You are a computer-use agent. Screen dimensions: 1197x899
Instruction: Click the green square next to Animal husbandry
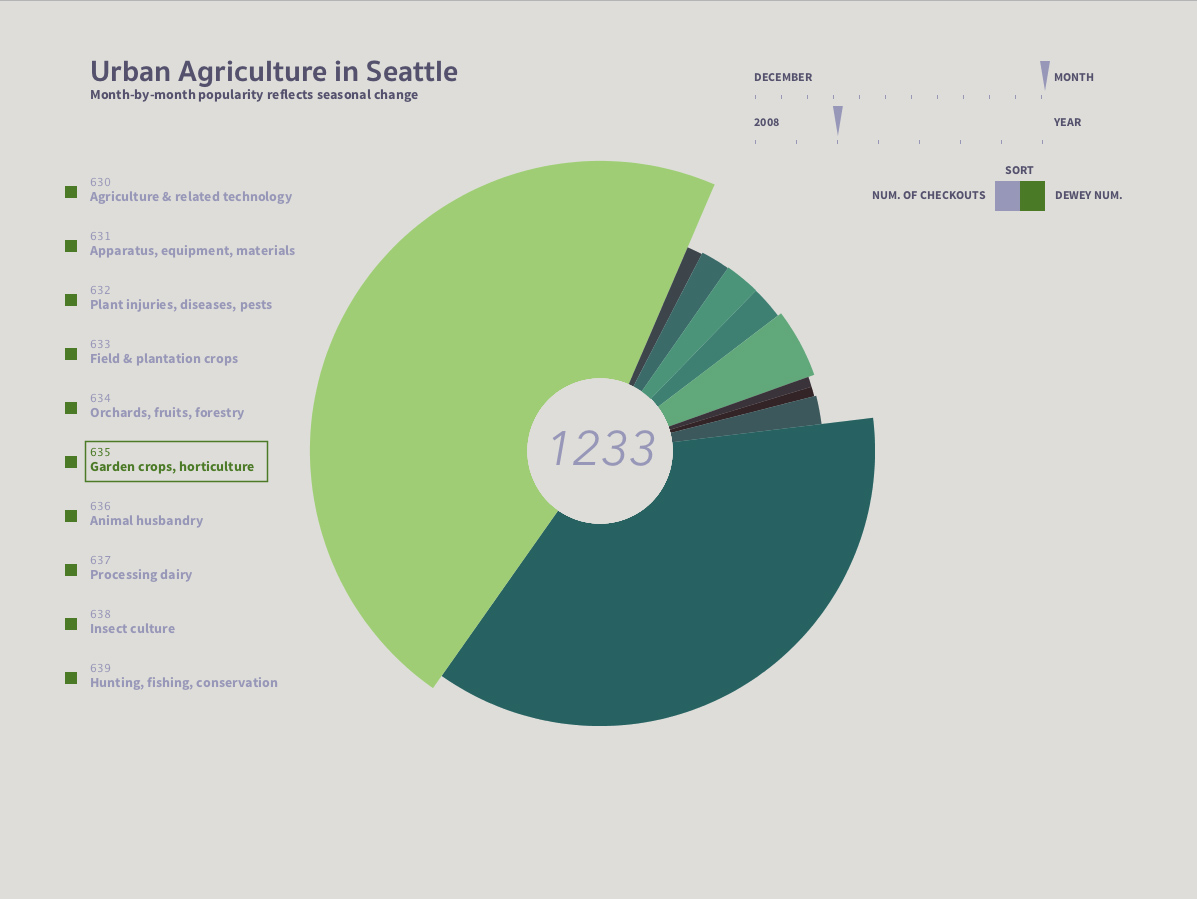pyautogui.click(x=71, y=516)
